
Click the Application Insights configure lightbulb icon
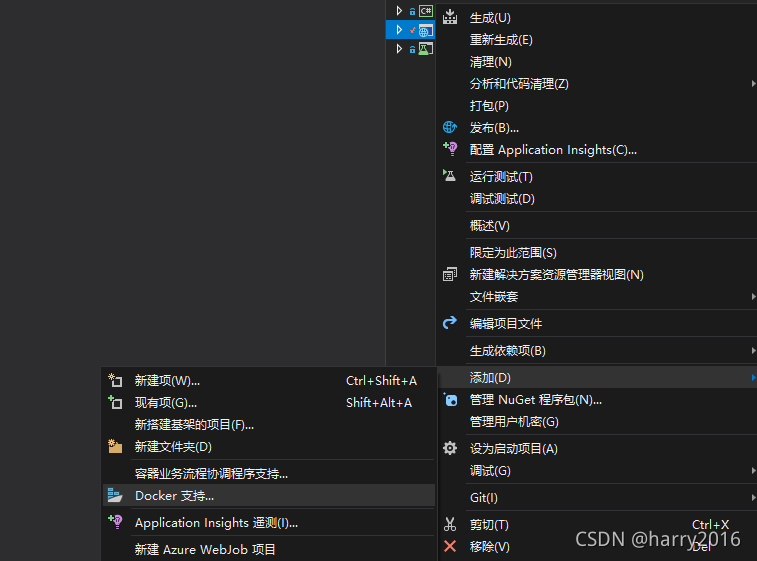tap(450, 149)
